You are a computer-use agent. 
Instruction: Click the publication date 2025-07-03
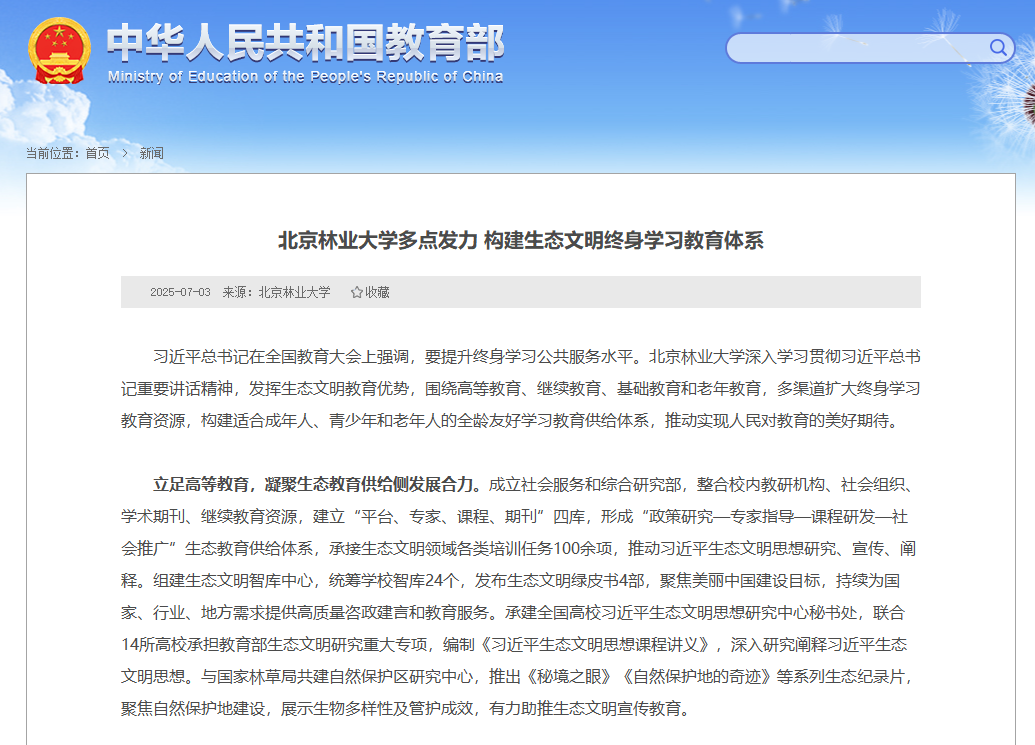pos(180,292)
